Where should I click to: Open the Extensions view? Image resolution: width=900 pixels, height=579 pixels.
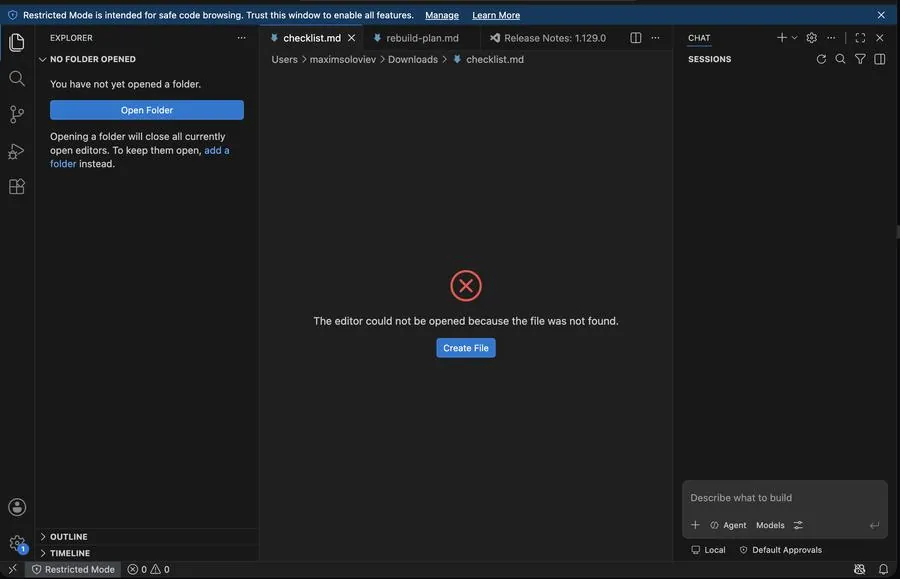pyautogui.click(x=17, y=186)
